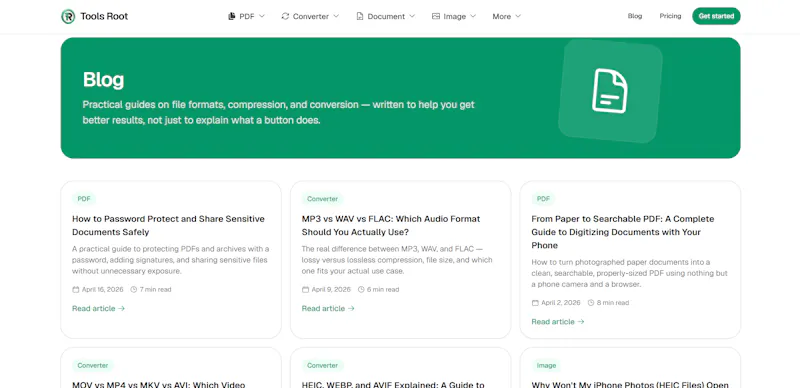Open 'Why Won't My iPhone Photos' article title

(630, 384)
